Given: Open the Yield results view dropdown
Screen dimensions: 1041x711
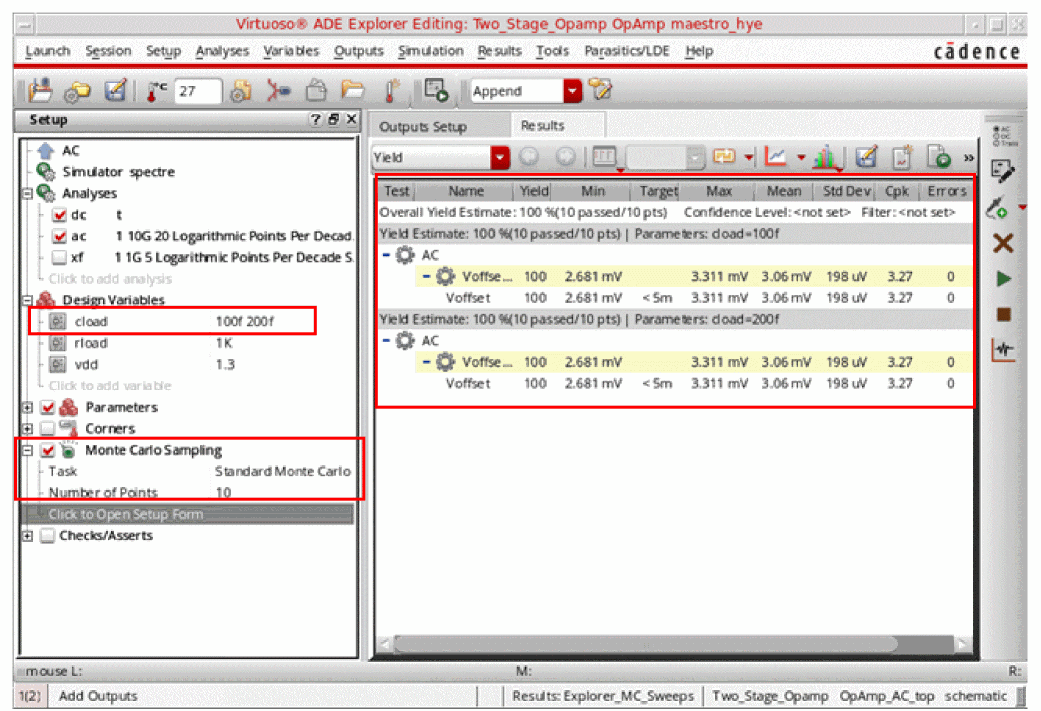Looking at the screenshot, I should [x=500, y=157].
